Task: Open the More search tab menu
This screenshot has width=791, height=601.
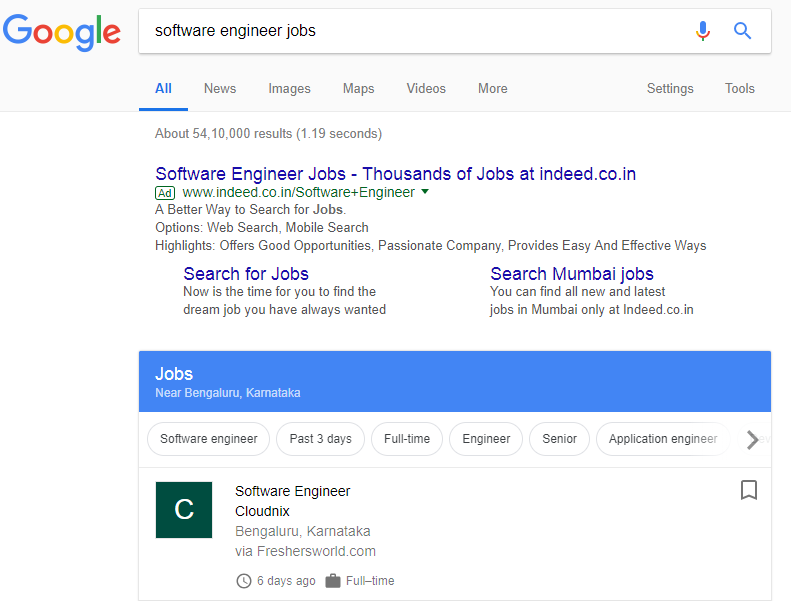Action: click(x=492, y=89)
